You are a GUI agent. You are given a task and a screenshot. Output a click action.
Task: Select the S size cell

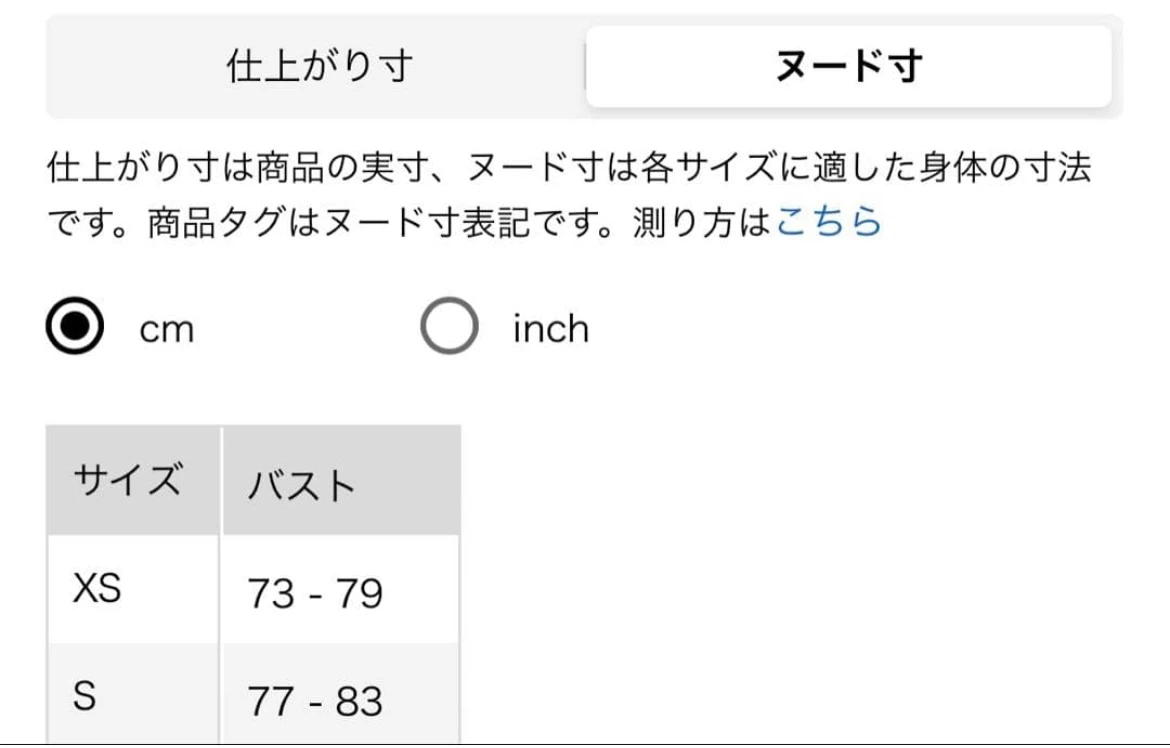pos(133,694)
